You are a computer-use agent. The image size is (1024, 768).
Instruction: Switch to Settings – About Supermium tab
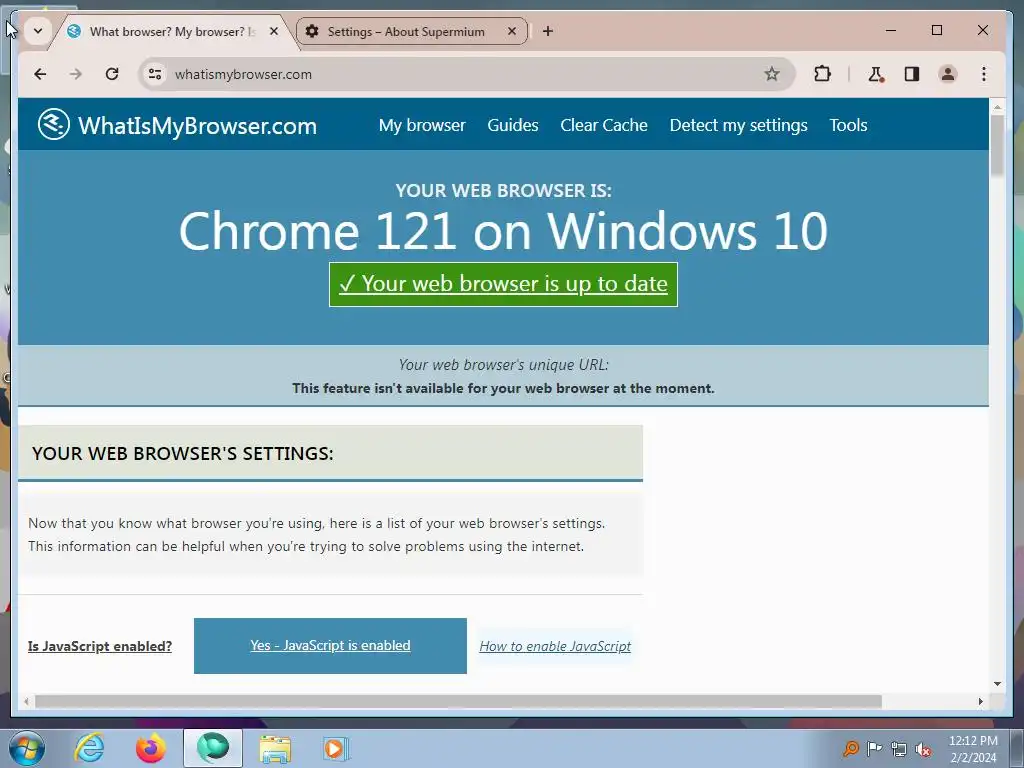tap(405, 31)
